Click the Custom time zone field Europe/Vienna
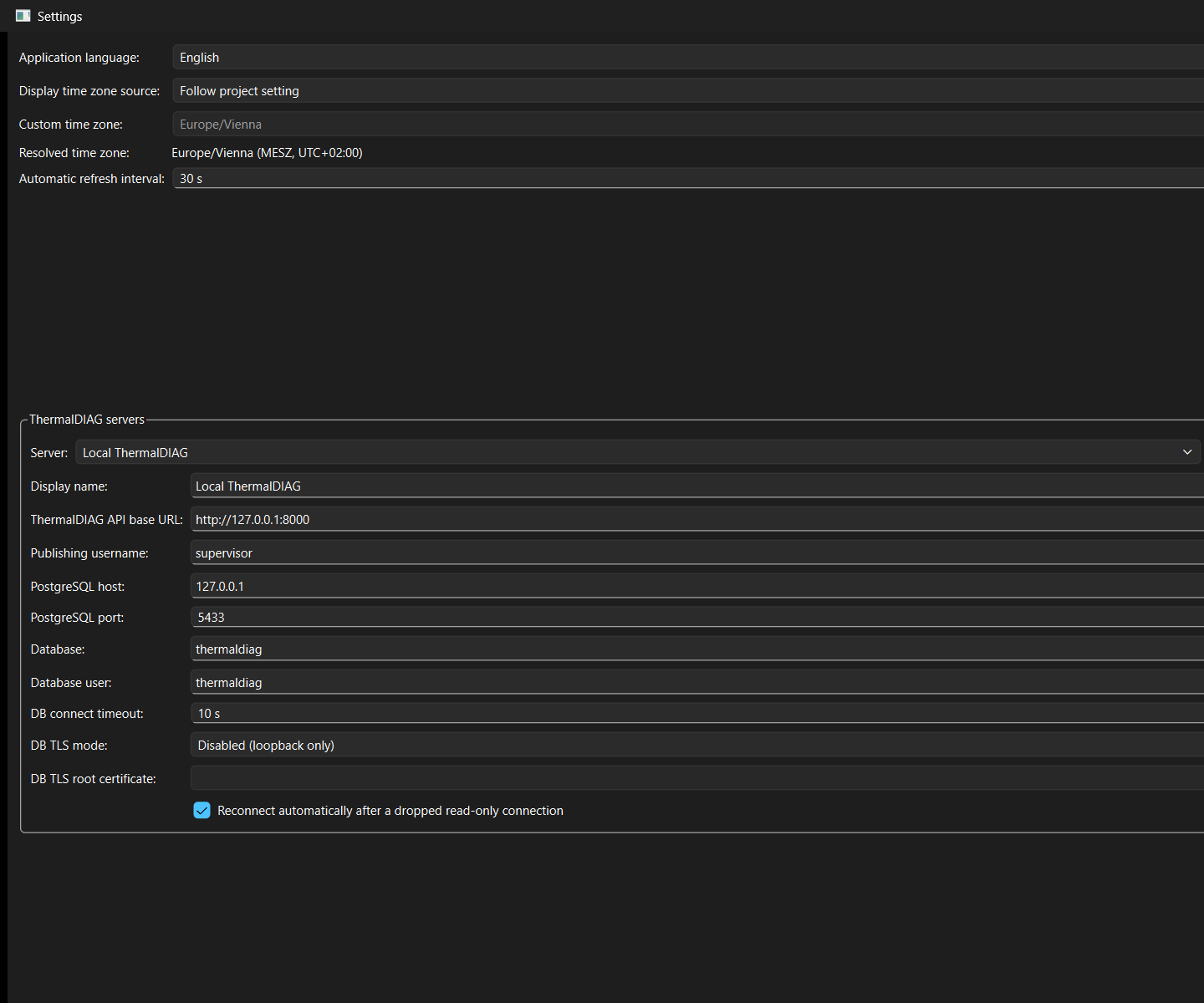 coord(688,124)
